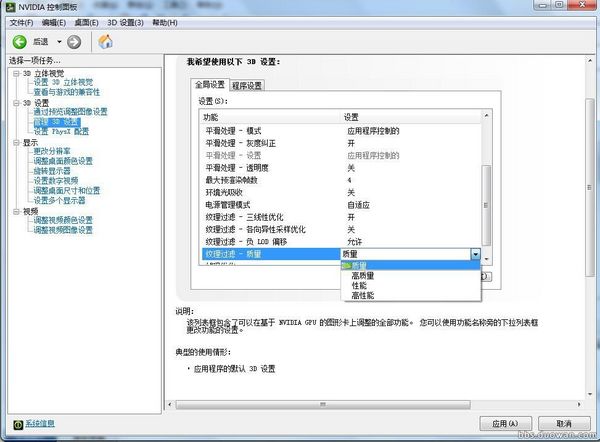
Task: Select the 平滑处理 - 透明度 row
Action: pos(341,168)
